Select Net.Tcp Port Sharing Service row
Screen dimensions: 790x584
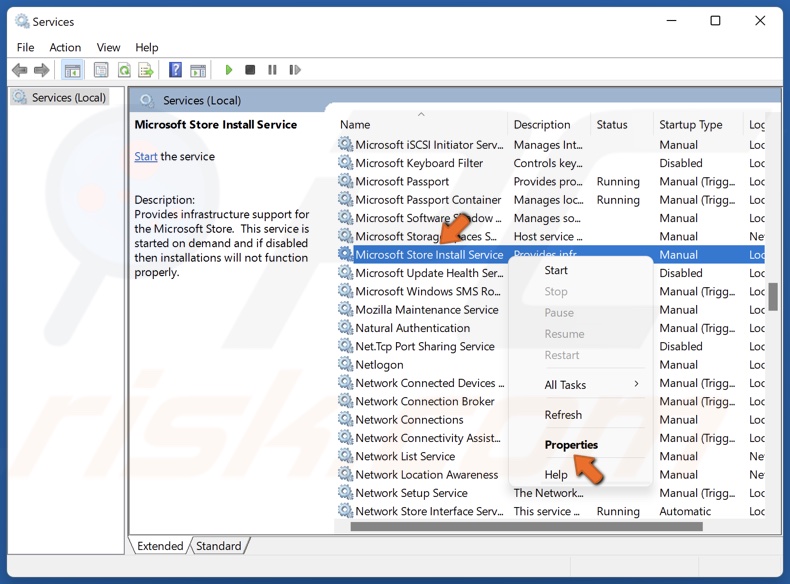[x=425, y=346]
